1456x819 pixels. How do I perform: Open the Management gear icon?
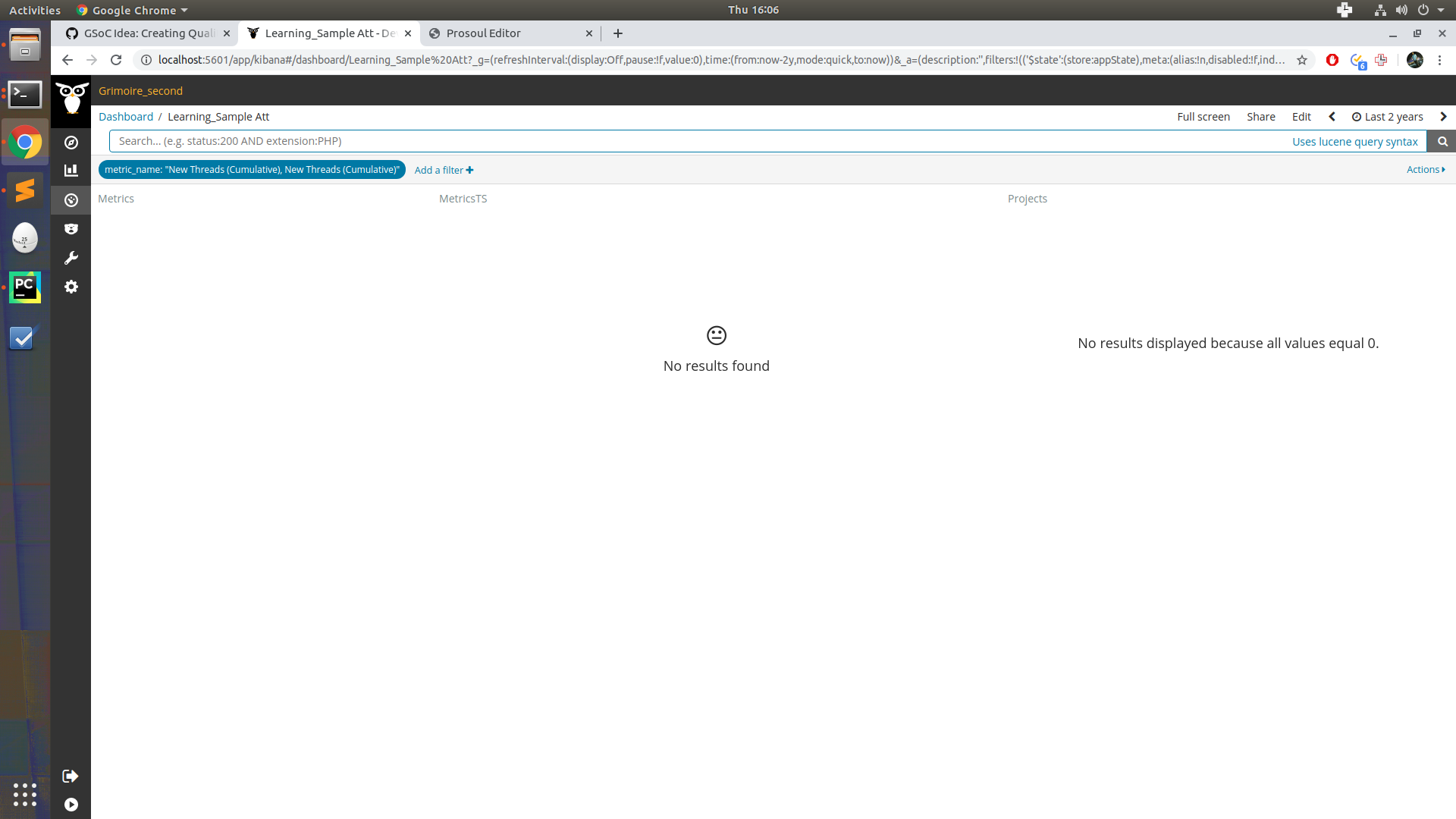pyautogui.click(x=71, y=287)
